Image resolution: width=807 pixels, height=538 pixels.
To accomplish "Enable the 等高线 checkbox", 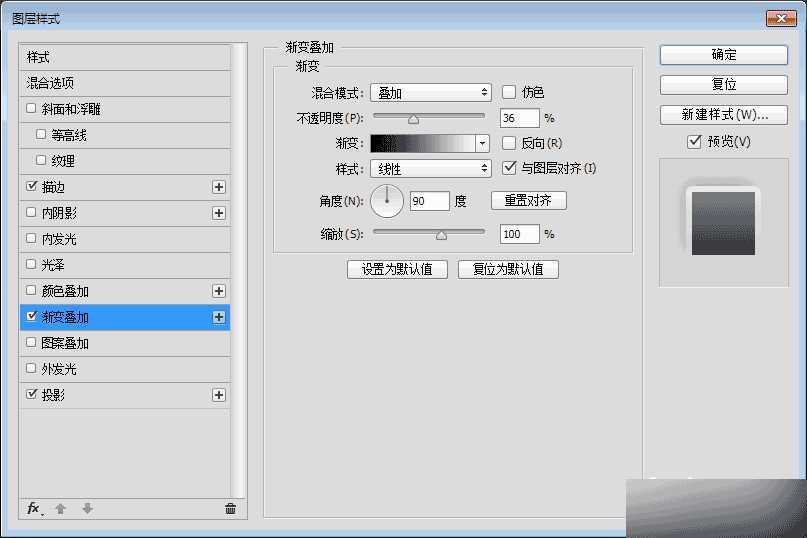I will pyautogui.click(x=41, y=134).
